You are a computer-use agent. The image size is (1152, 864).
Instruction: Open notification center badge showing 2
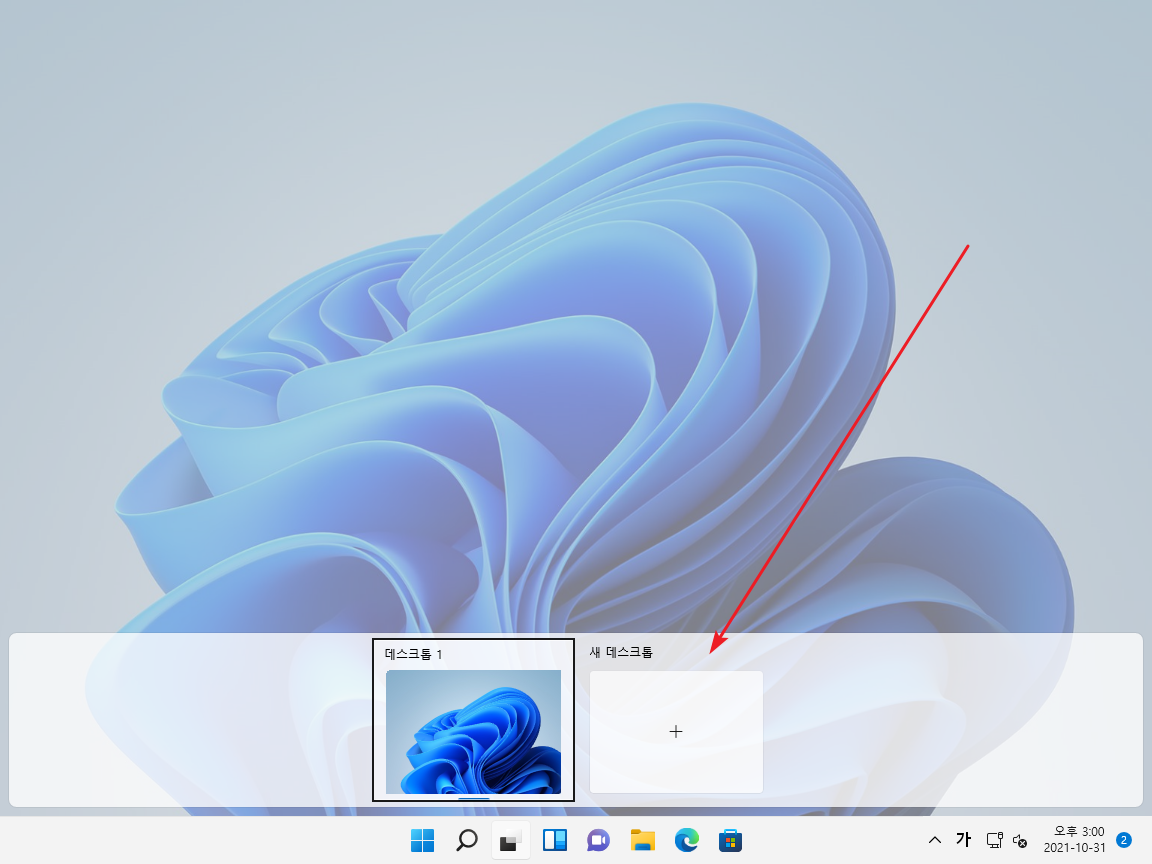click(1123, 840)
